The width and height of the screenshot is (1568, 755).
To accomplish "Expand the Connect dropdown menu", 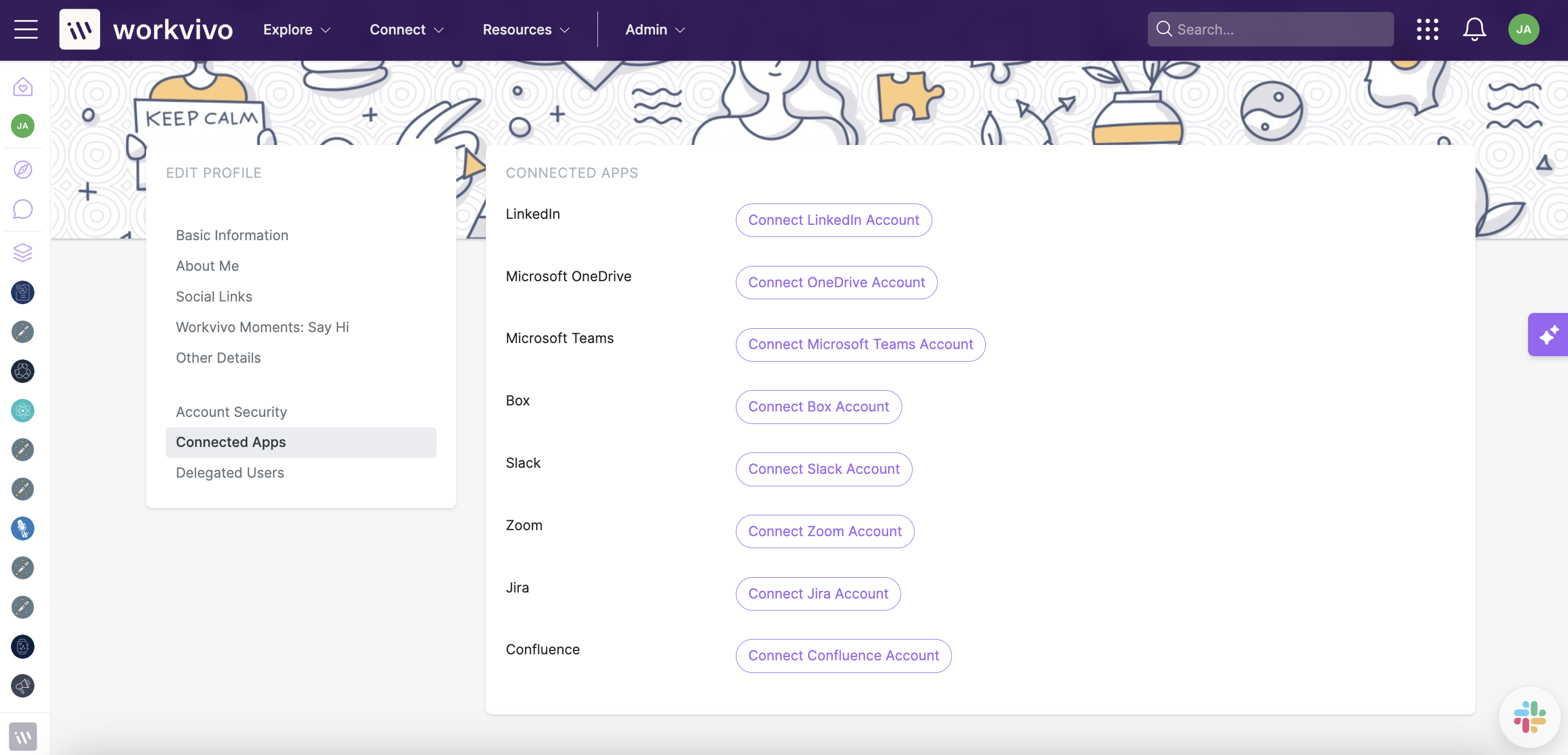I will (406, 29).
